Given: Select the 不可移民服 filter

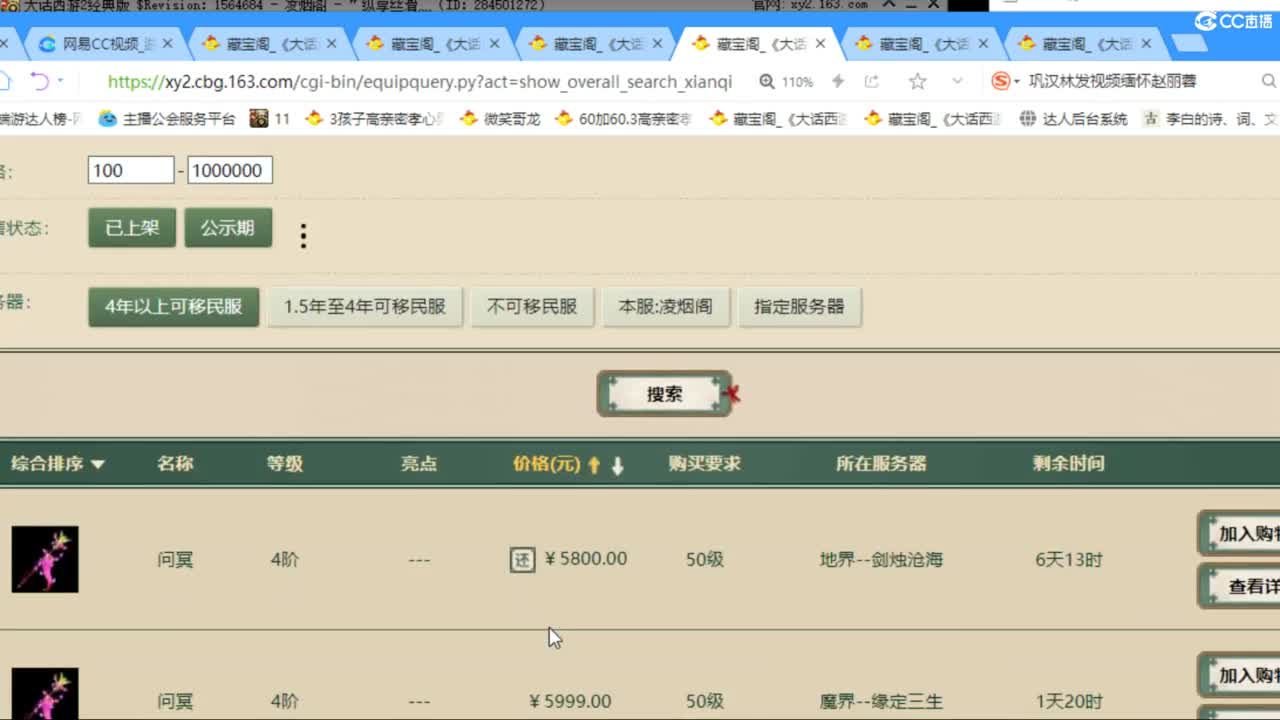Looking at the screenshot, I should pos(532,307).
